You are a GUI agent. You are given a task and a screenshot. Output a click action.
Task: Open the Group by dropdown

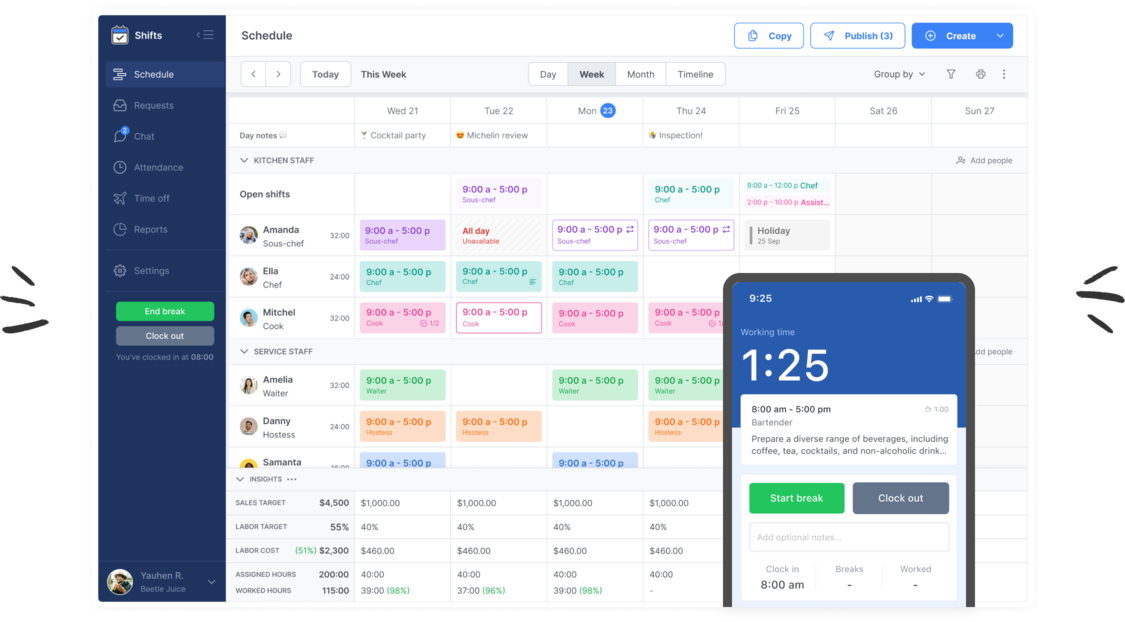point(898,74)
